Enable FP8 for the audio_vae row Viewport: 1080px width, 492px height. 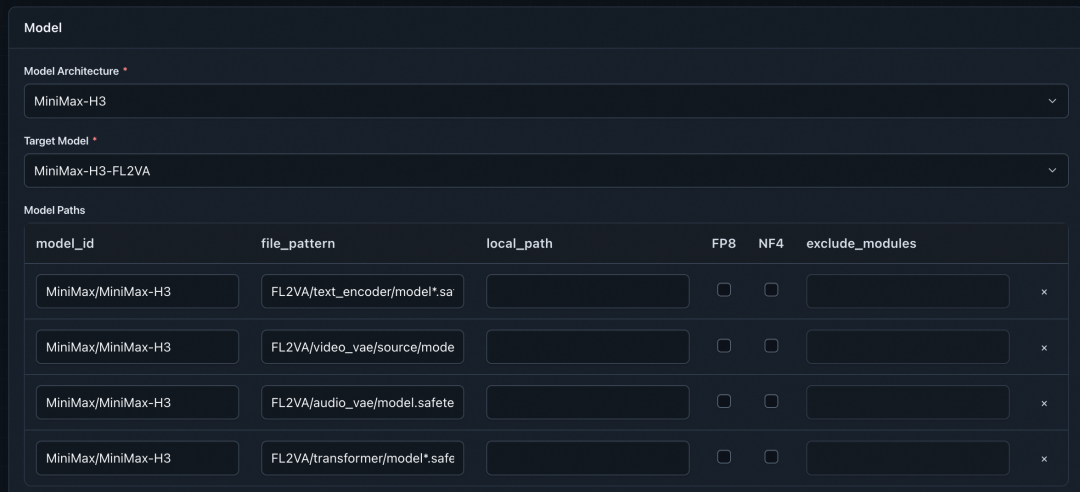point(723,401)
